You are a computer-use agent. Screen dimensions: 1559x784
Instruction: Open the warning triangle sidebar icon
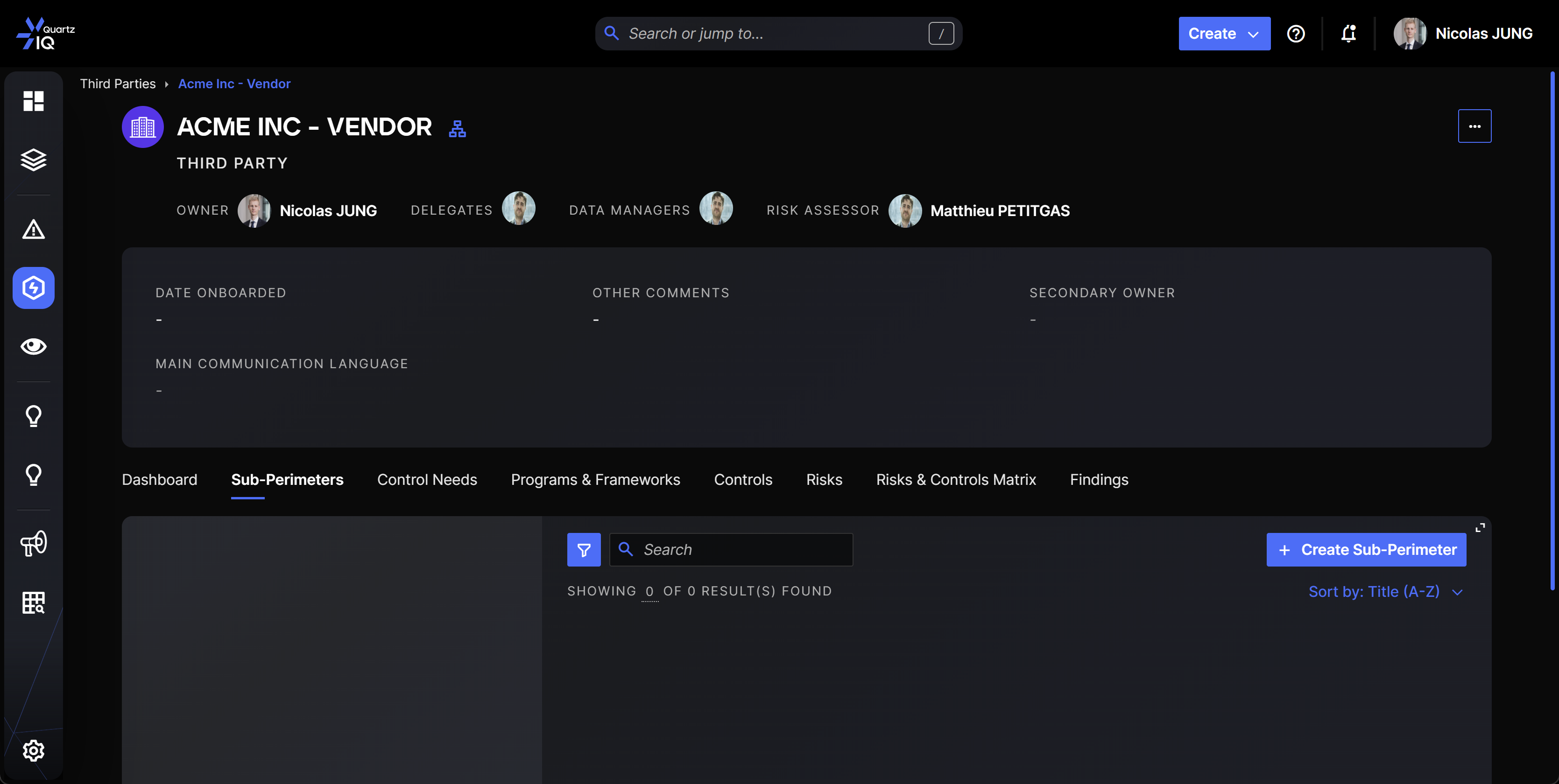pyautogui.click(x=33, y=229)
